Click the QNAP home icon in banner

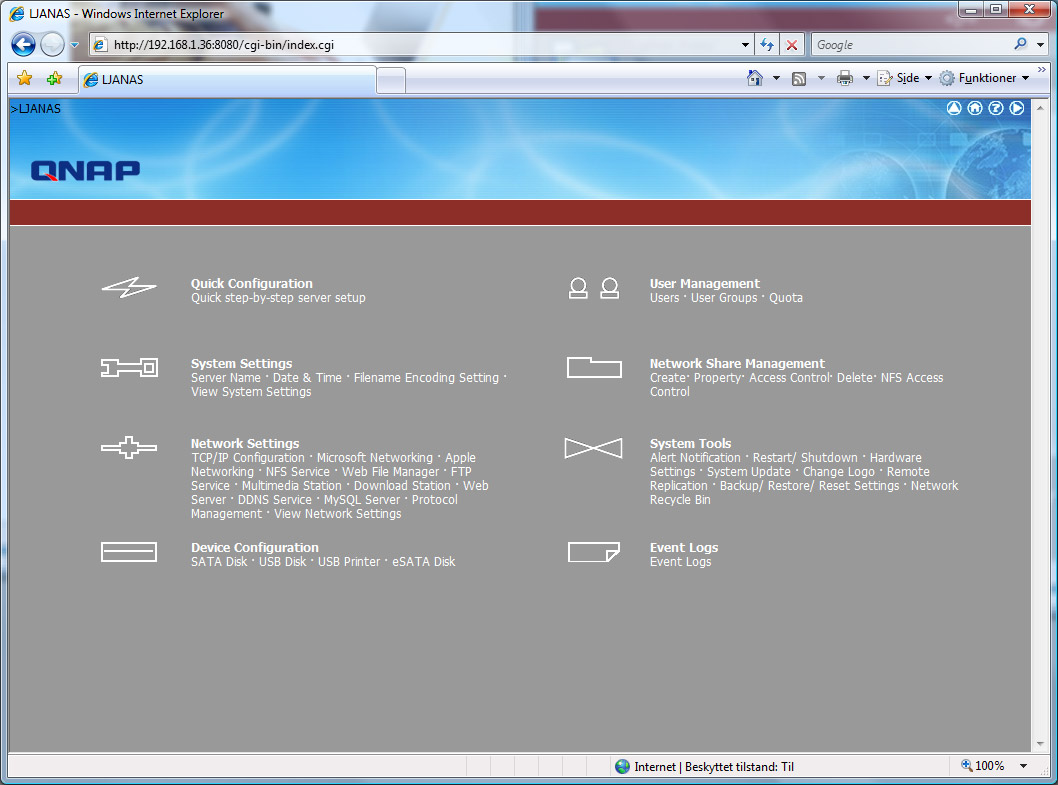point(975,108)
